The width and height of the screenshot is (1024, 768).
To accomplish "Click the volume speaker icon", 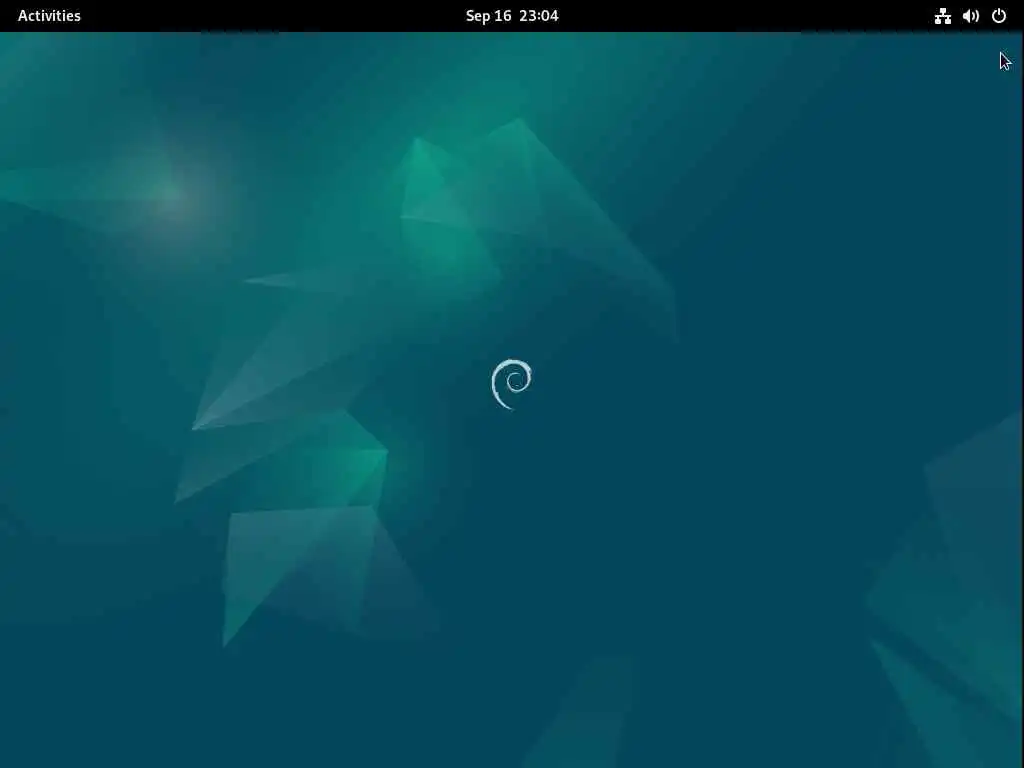I will (970, 16).
